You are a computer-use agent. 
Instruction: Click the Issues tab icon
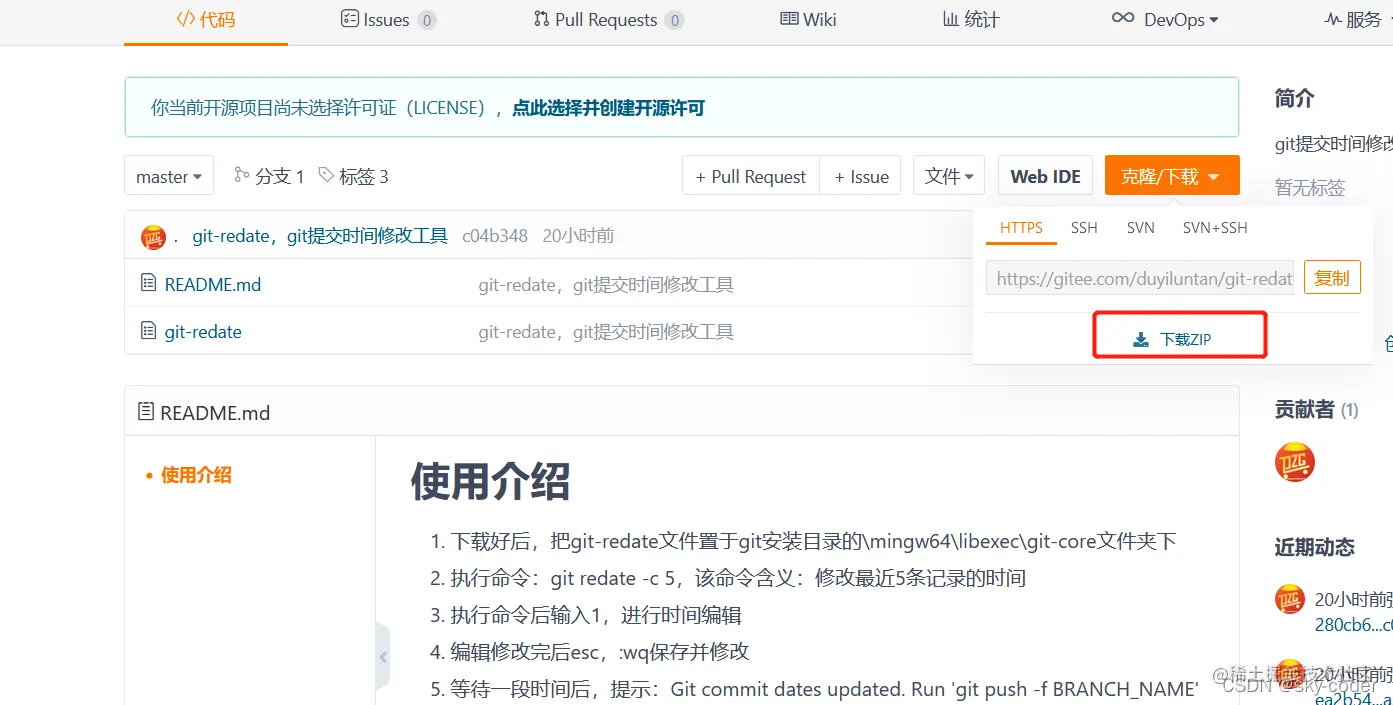click(349, 19)
